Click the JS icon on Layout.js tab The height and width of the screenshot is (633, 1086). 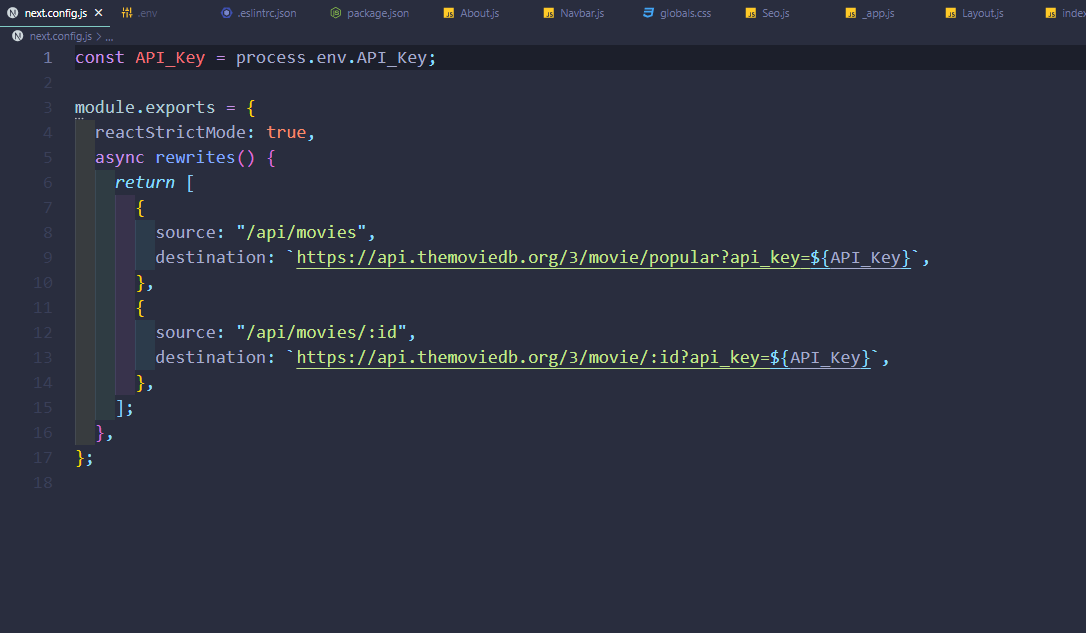[951, 13]
